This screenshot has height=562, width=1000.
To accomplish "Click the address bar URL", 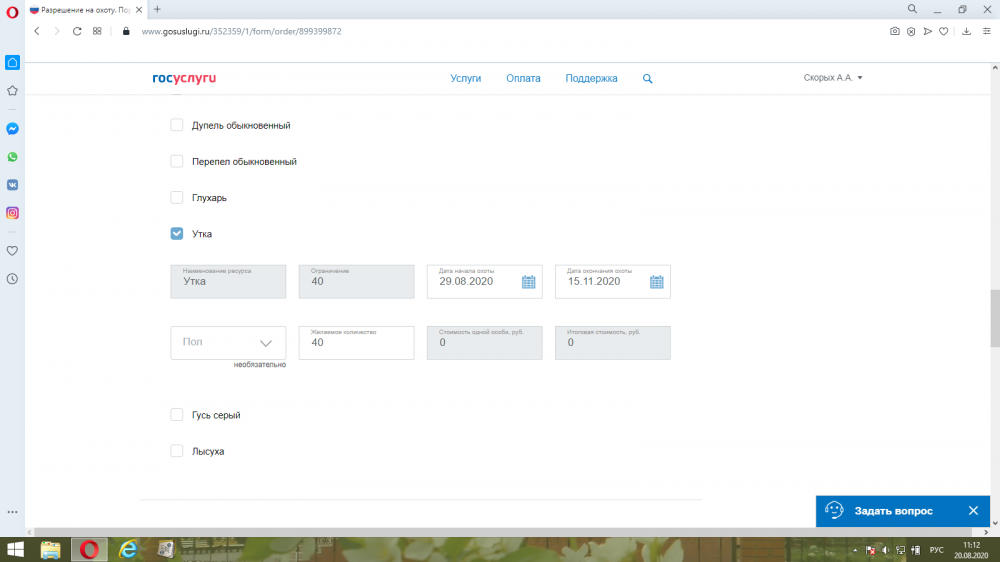I will click(x=241, y=31).
